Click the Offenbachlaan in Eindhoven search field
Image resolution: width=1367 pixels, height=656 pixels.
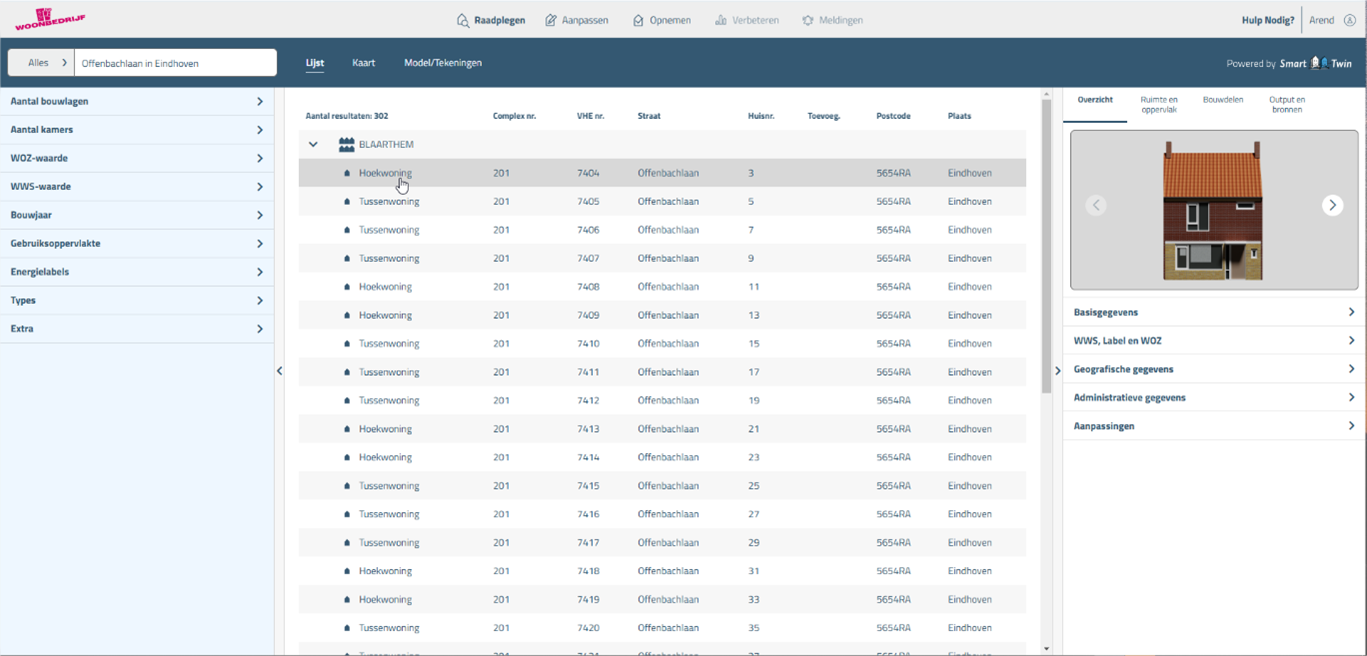coord(175,63)
